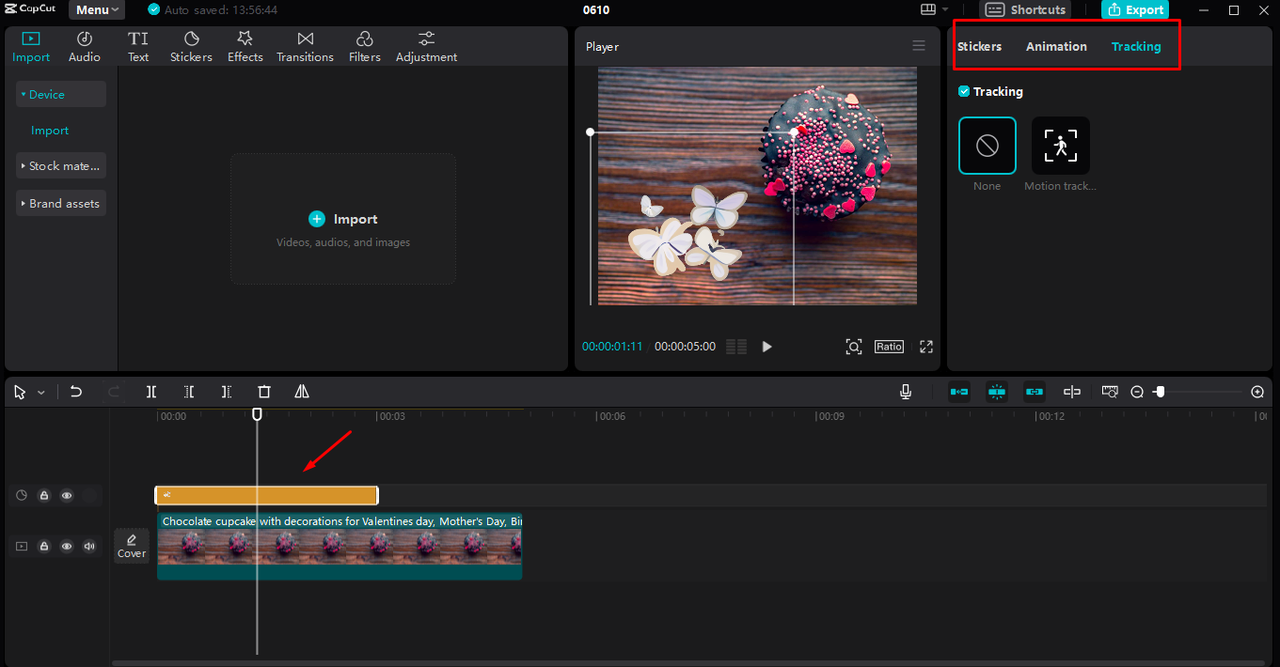Select the None tracking option

[x=987, y=146]
